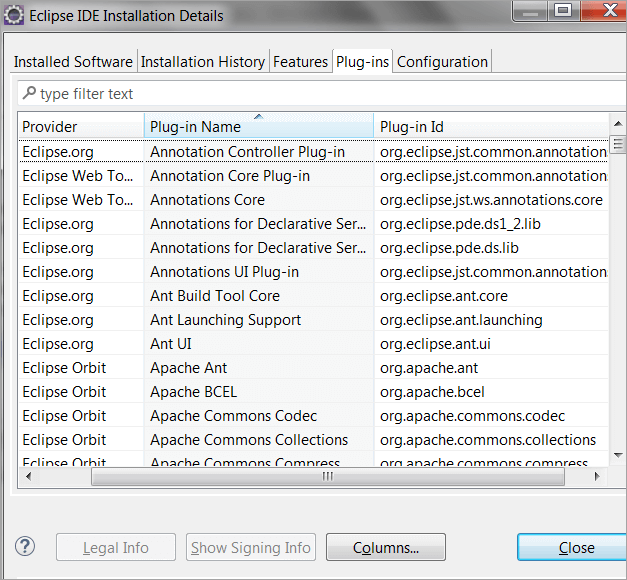Click plug-in id org.eclipse.pde.ds1_2.lib
The image size is (627, 580).
point(460,224)
